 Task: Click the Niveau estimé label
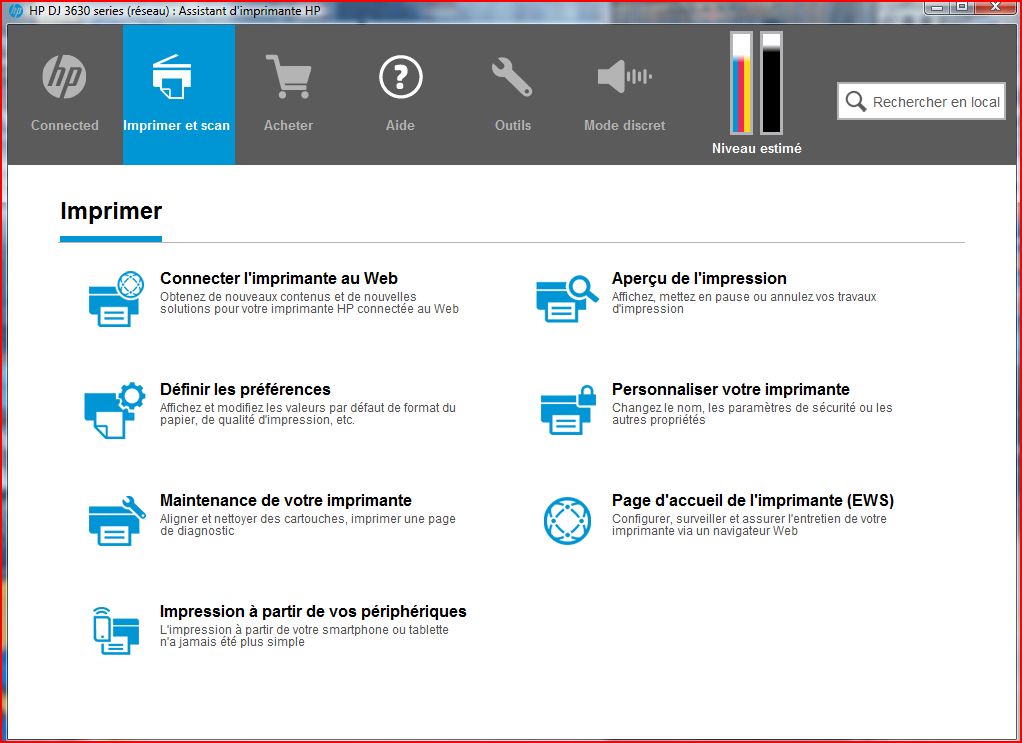(757, 149)
